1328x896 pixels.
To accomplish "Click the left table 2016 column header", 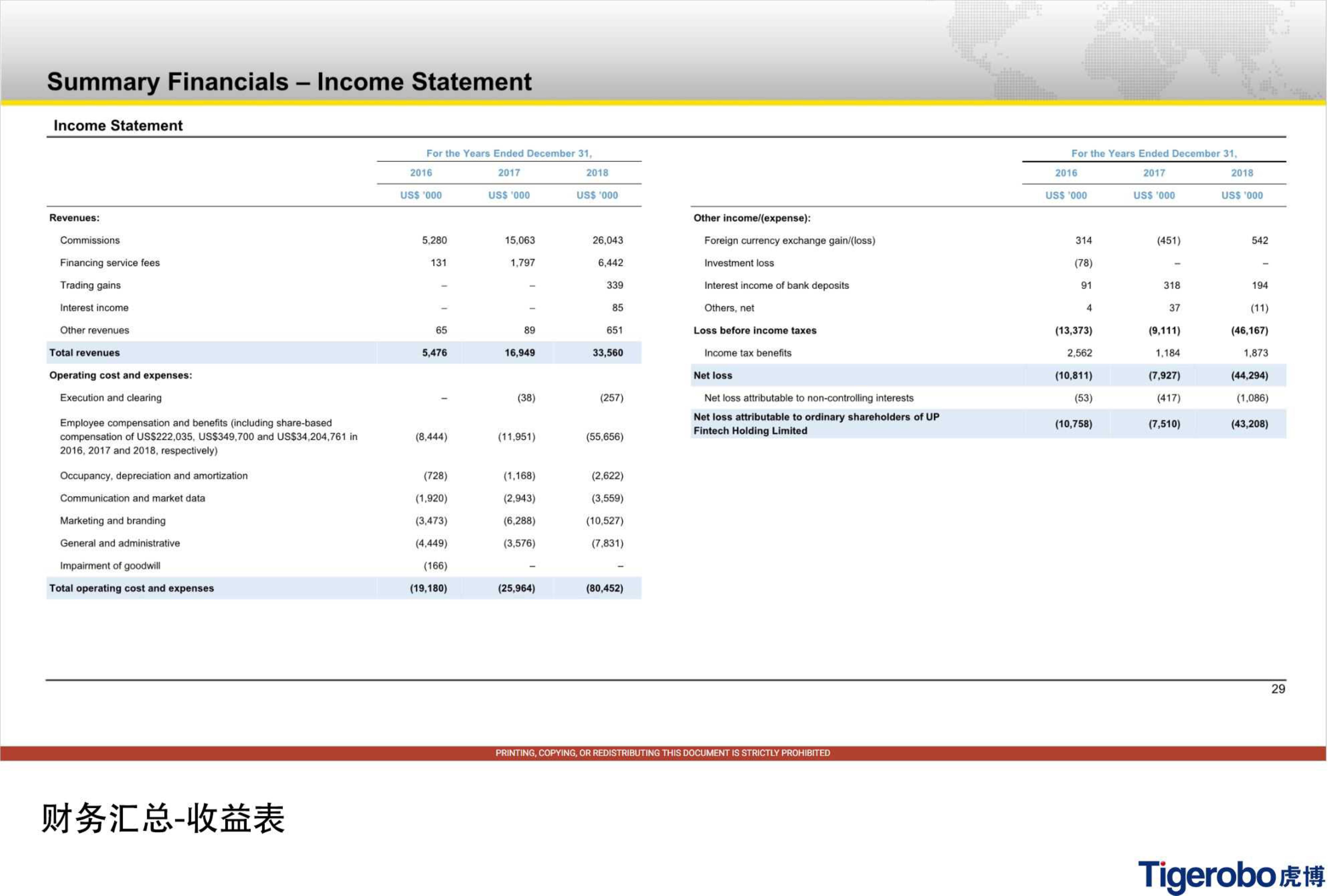I will coord(421,173).
